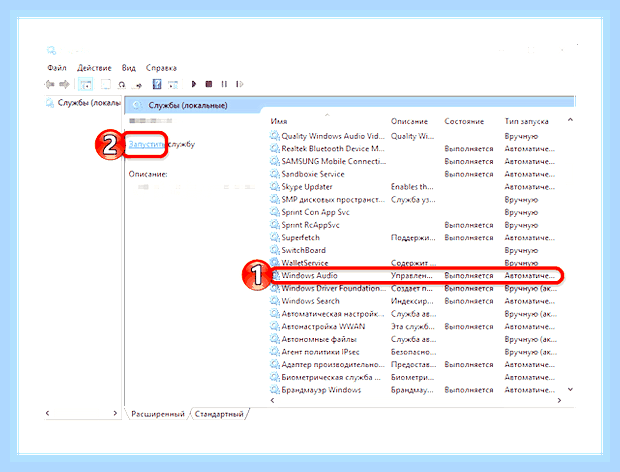
Task: Click the gear icon beside Skype Updater
Action: 274,187
